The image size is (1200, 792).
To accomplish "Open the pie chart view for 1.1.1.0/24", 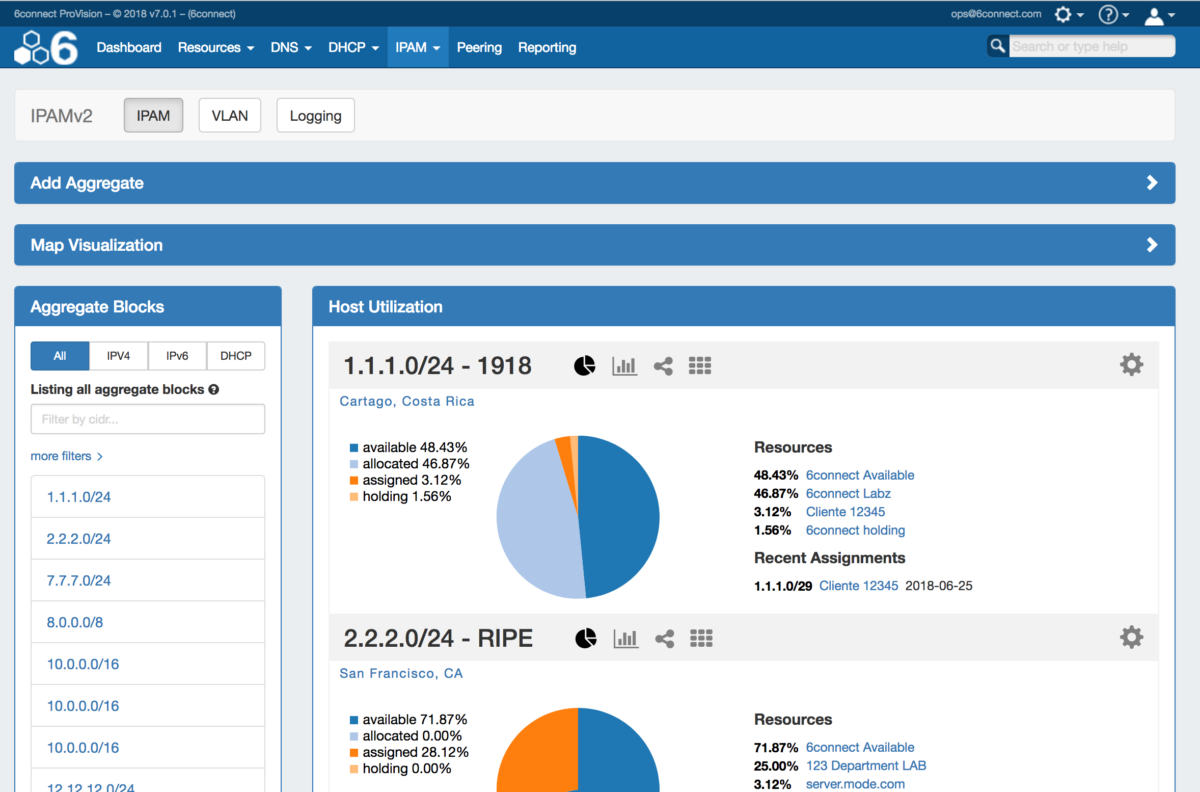I will (x=584, y=365).
